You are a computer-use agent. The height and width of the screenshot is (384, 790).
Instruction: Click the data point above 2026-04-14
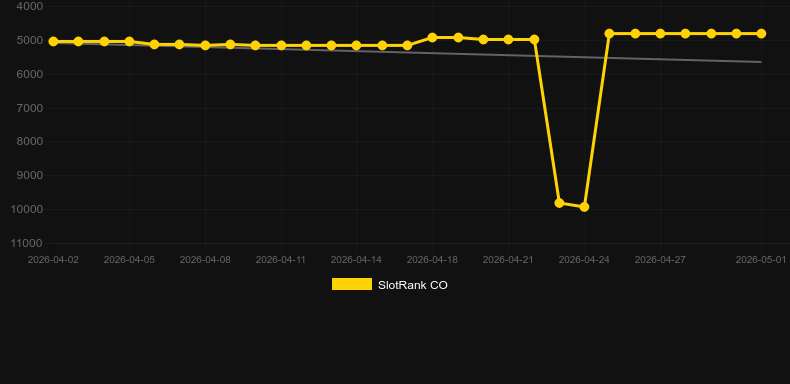(356, 45)
